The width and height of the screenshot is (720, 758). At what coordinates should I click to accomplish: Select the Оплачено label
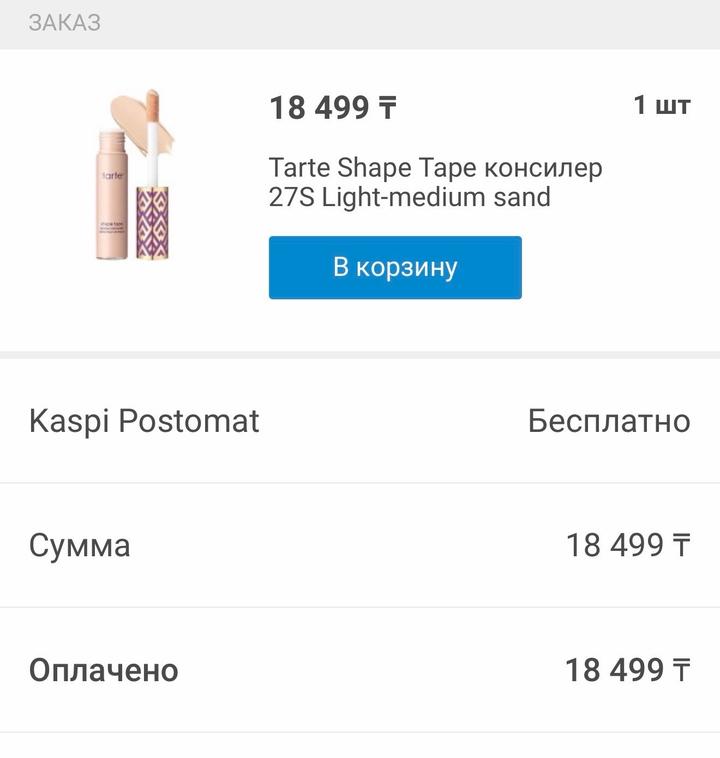point(103,670)
